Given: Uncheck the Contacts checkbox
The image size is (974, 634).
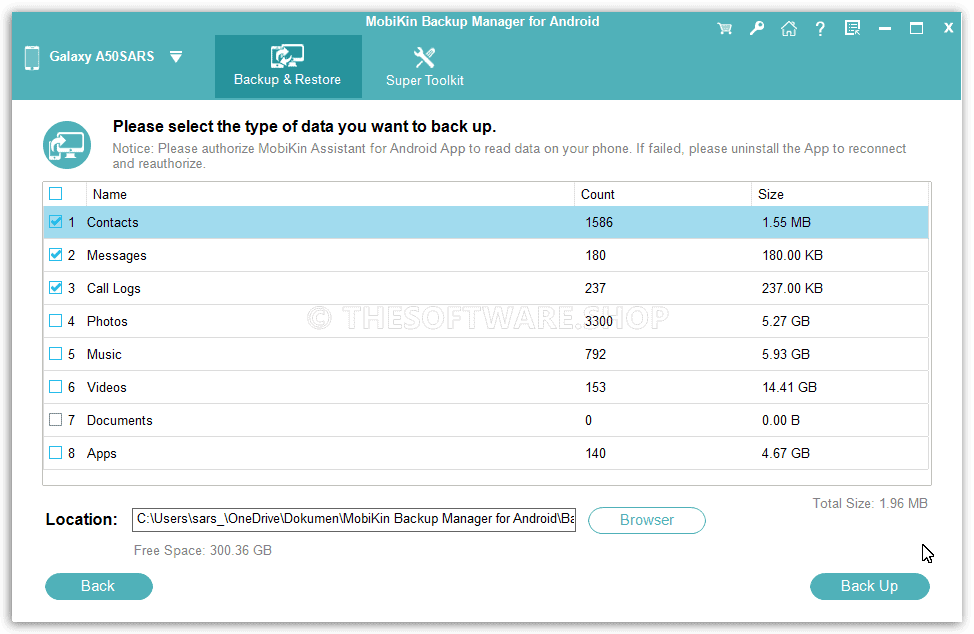Looking at the screenshot, I should coord(56,222).
